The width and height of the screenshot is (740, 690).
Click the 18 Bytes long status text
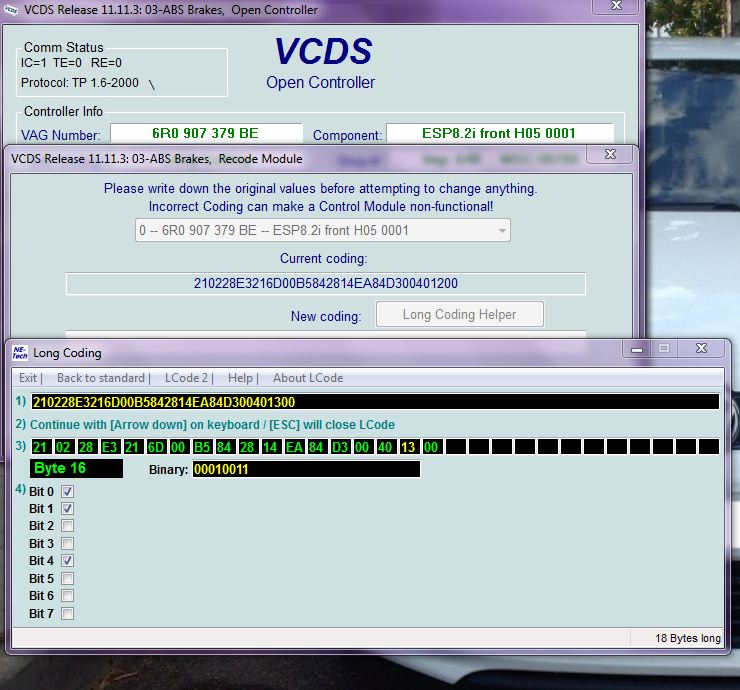688,638
